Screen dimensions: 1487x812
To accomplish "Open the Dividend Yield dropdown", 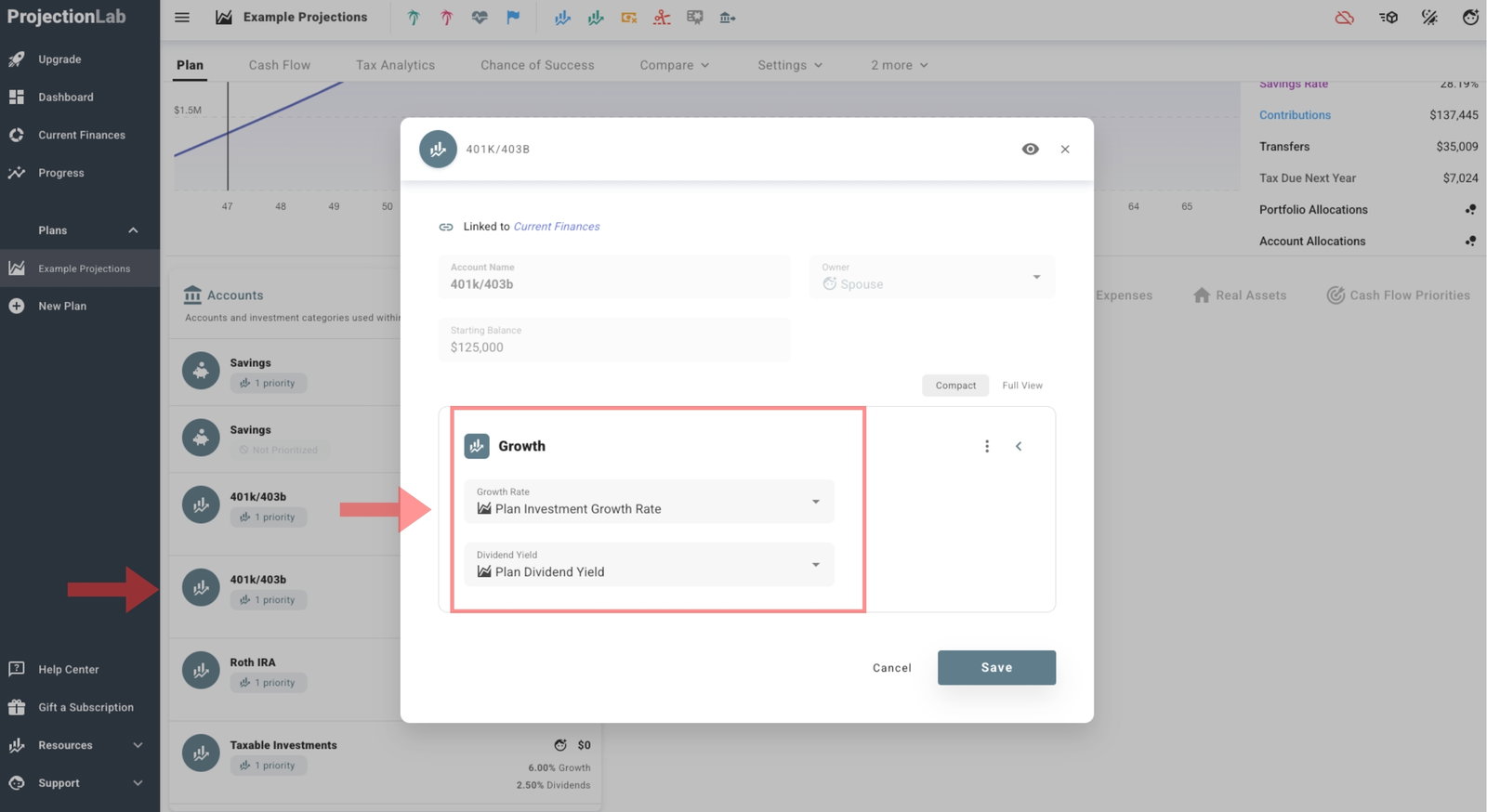I will tap(649, 565).
